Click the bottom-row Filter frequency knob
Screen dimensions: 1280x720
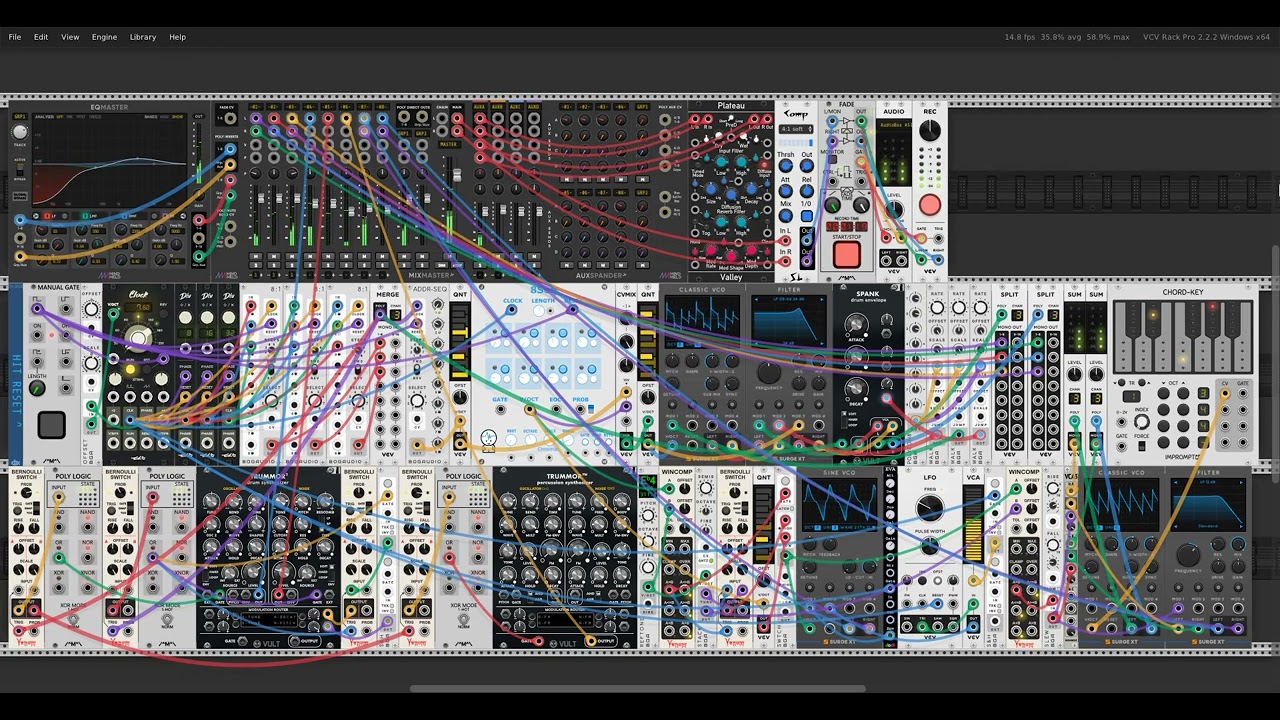click(x=1188, y=555)
